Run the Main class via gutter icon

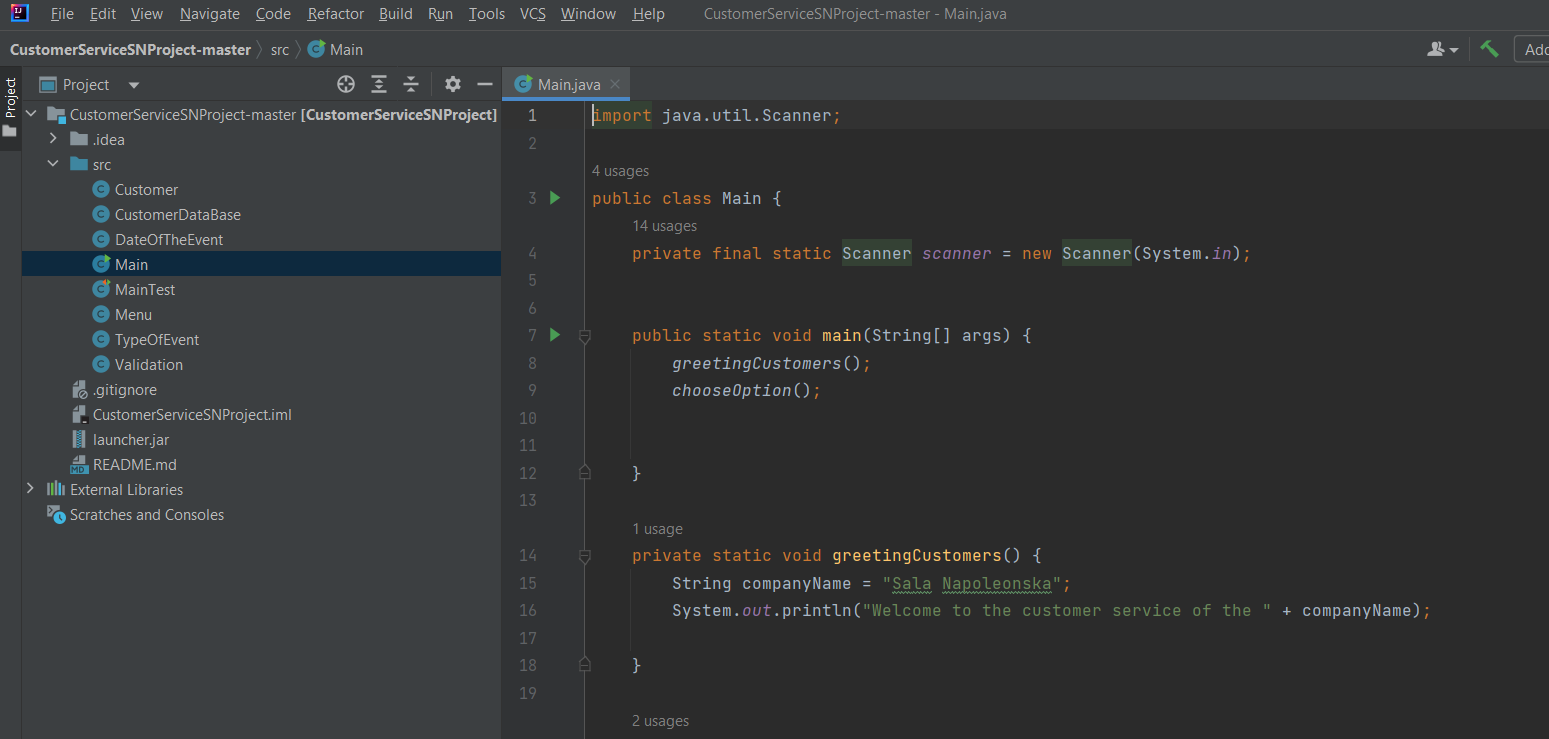pyautogui.click(x=555, y=197)
